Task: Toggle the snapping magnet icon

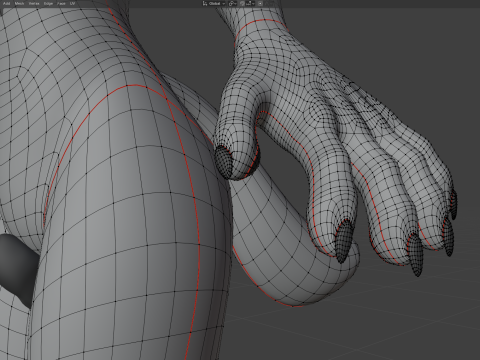Action: point(242,4)
